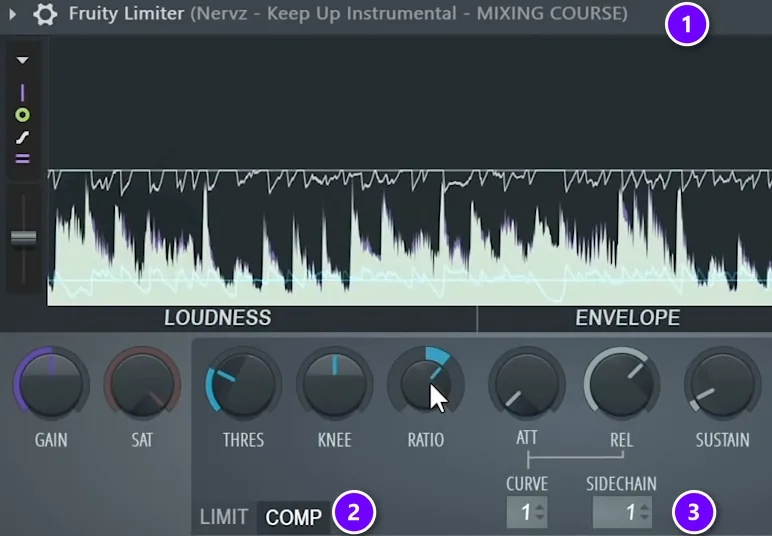Click the CURVE number field

(527, 512)
